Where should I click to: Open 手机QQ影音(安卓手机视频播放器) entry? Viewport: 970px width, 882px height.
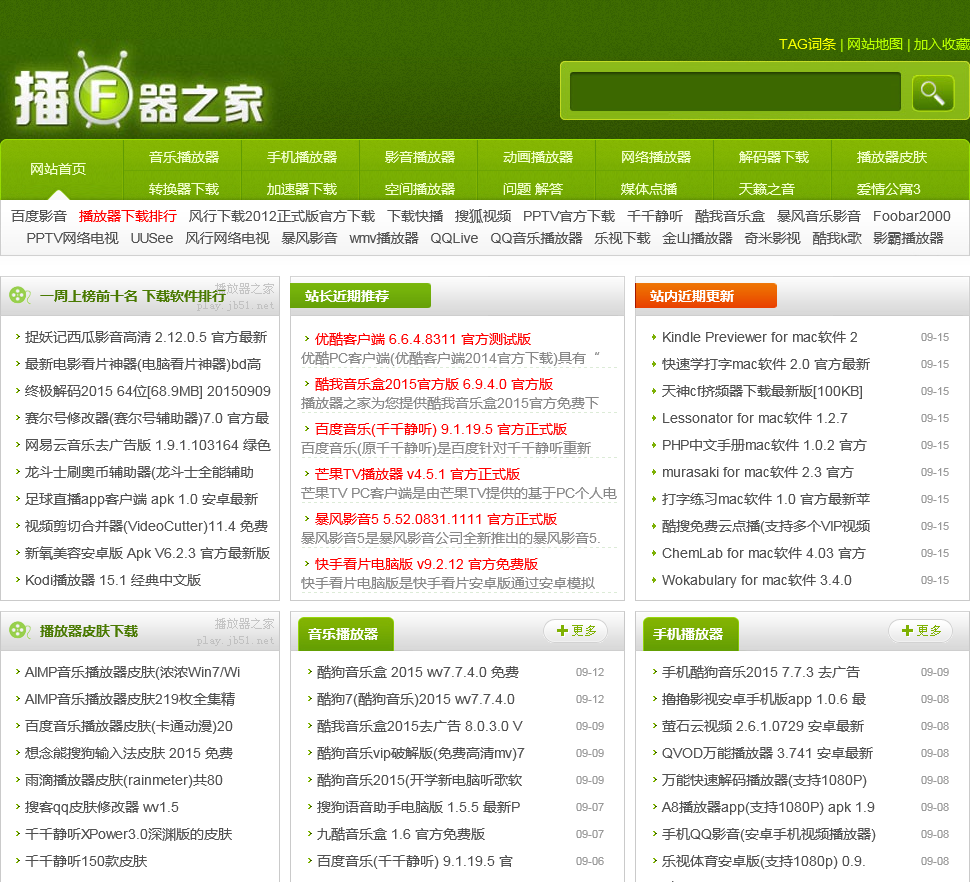click(769, 834)
